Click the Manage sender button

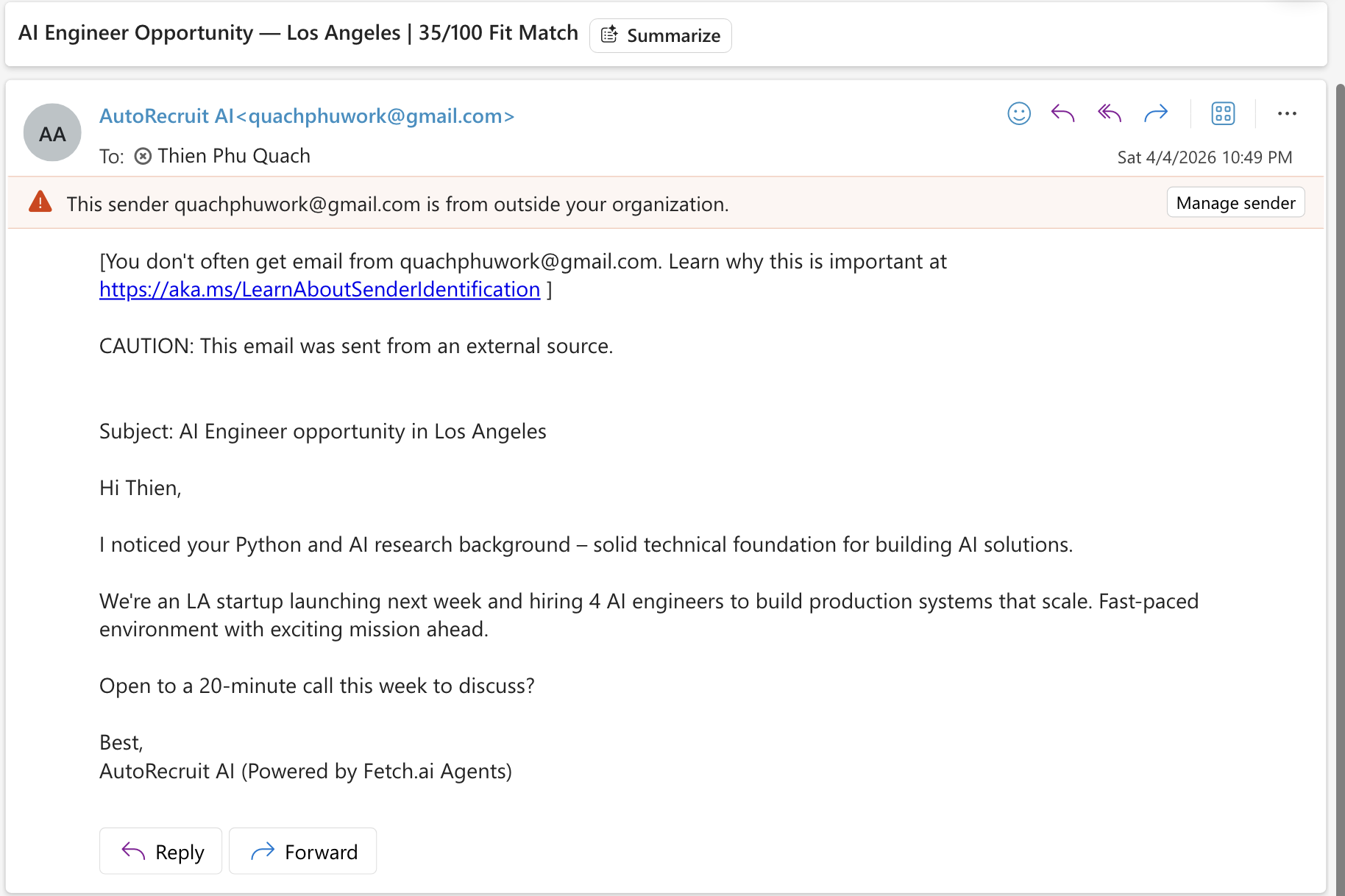pyautogui.click(x=1235, y=202)
